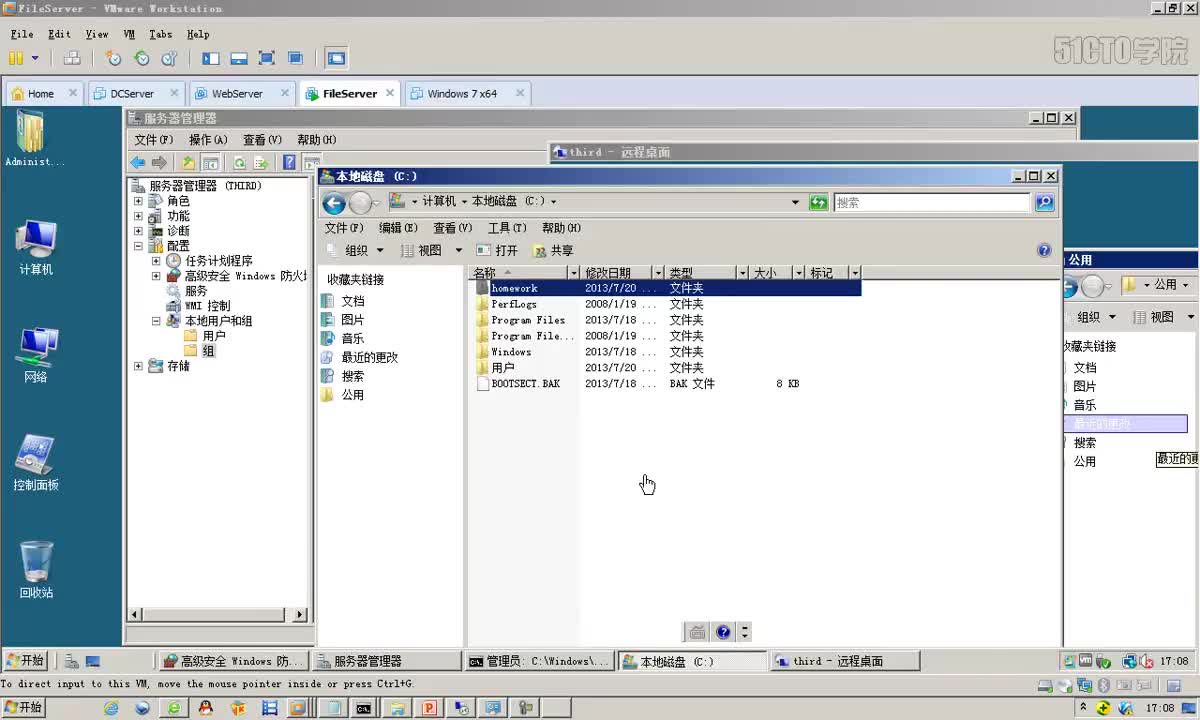Viewport: 1200px width, 720px height.
Task: Click guest 开始 start button
Action: click(25, 661)
